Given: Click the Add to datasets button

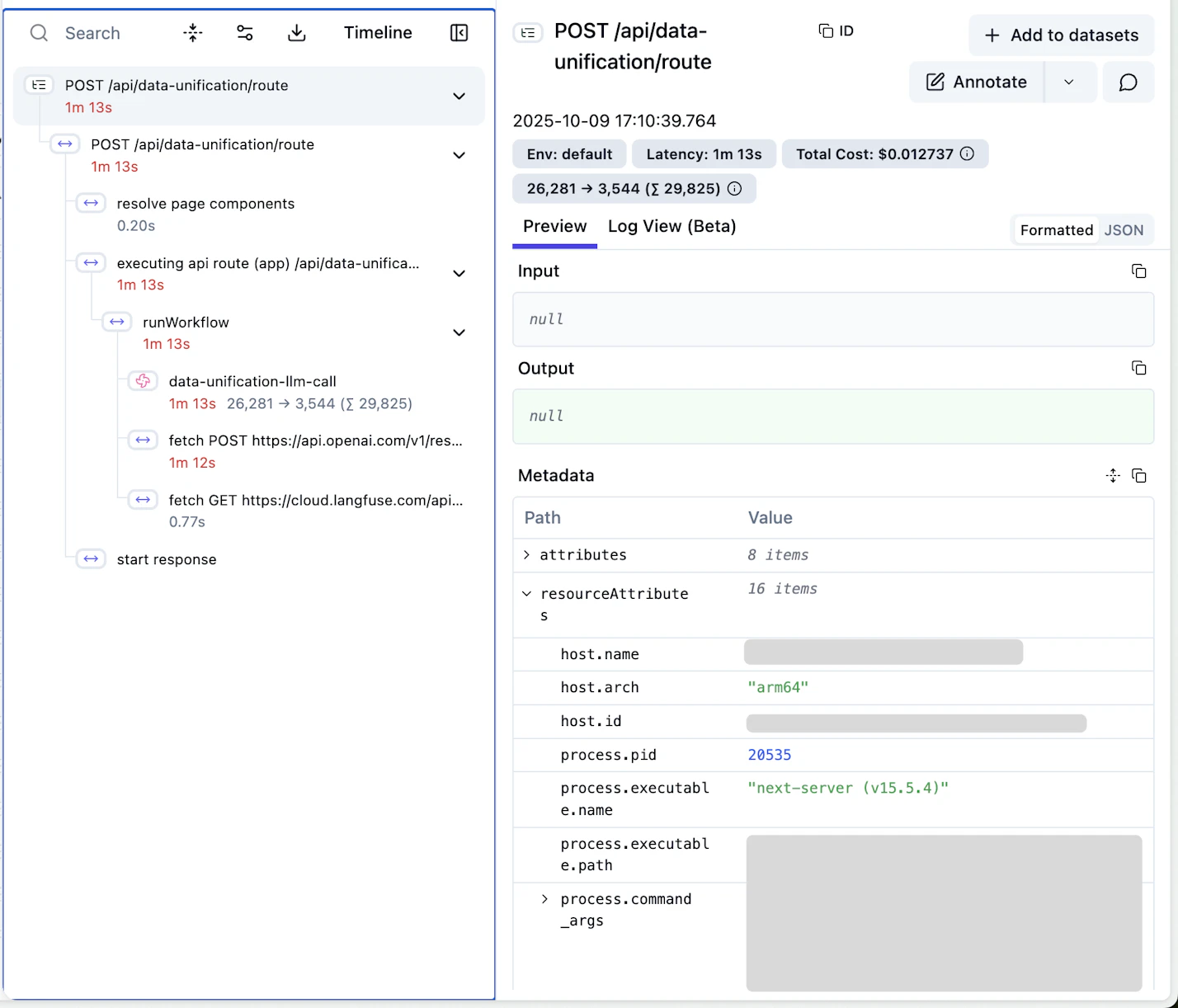Looking at the screenshot, I should click(1061, 35).
